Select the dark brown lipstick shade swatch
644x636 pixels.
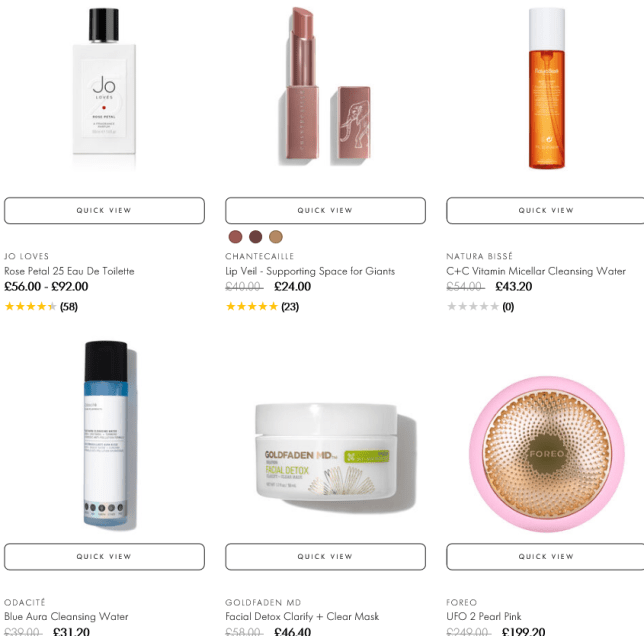255,237
